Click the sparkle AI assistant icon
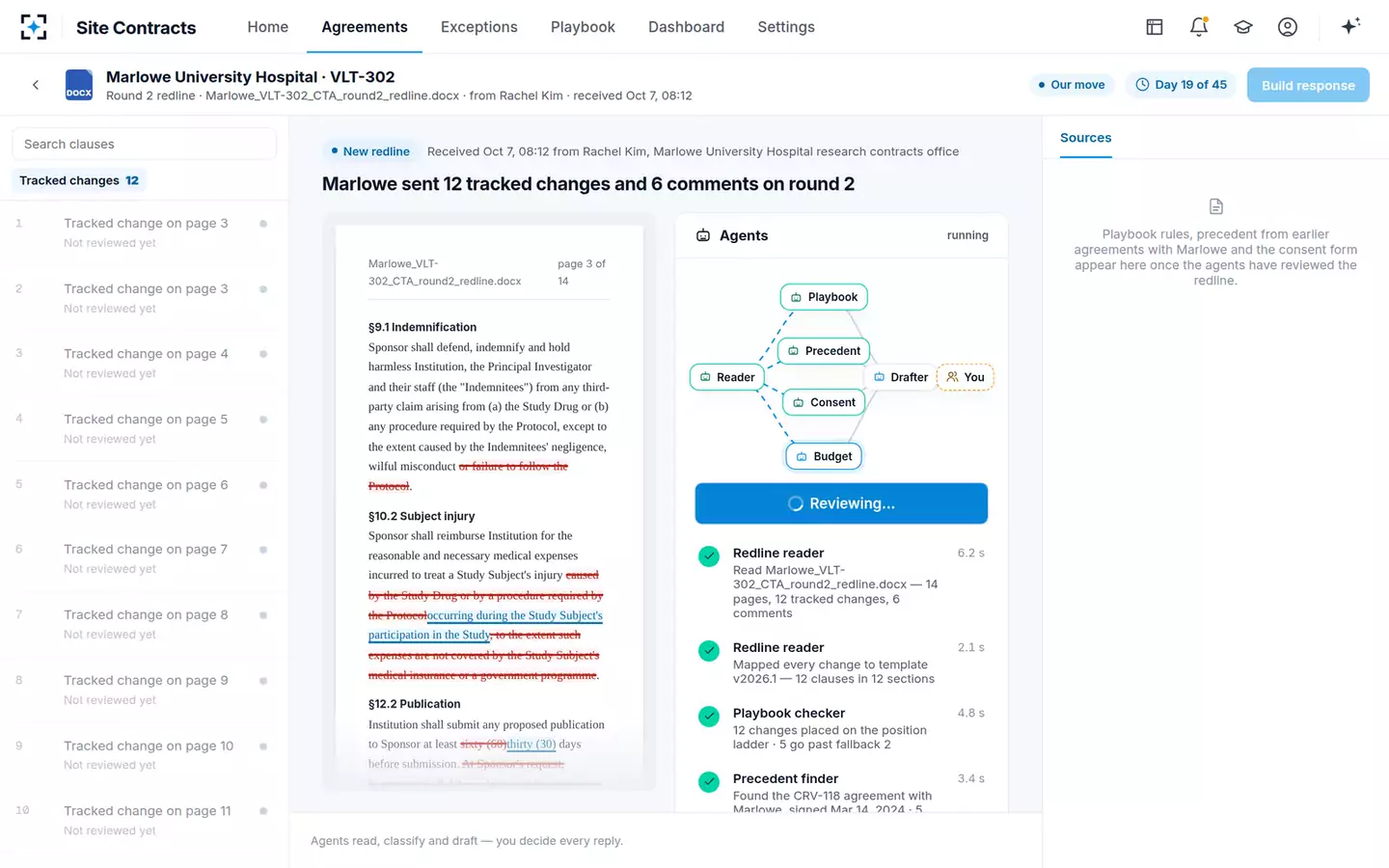The width and height of the screenshot is (1389, 868). coord(1350,26)
